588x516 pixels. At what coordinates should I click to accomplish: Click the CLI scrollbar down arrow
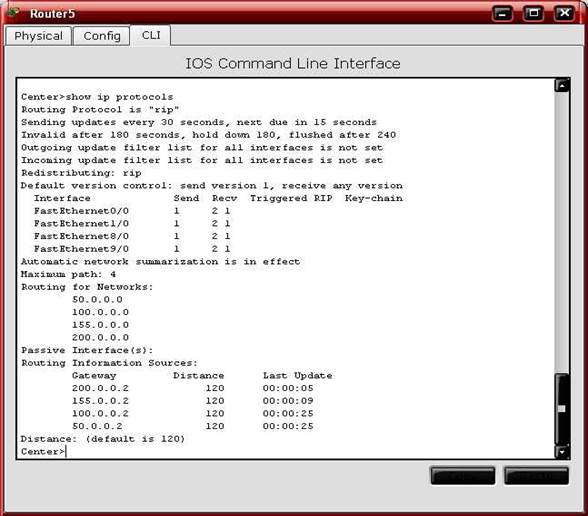click(x=562, y=452)
